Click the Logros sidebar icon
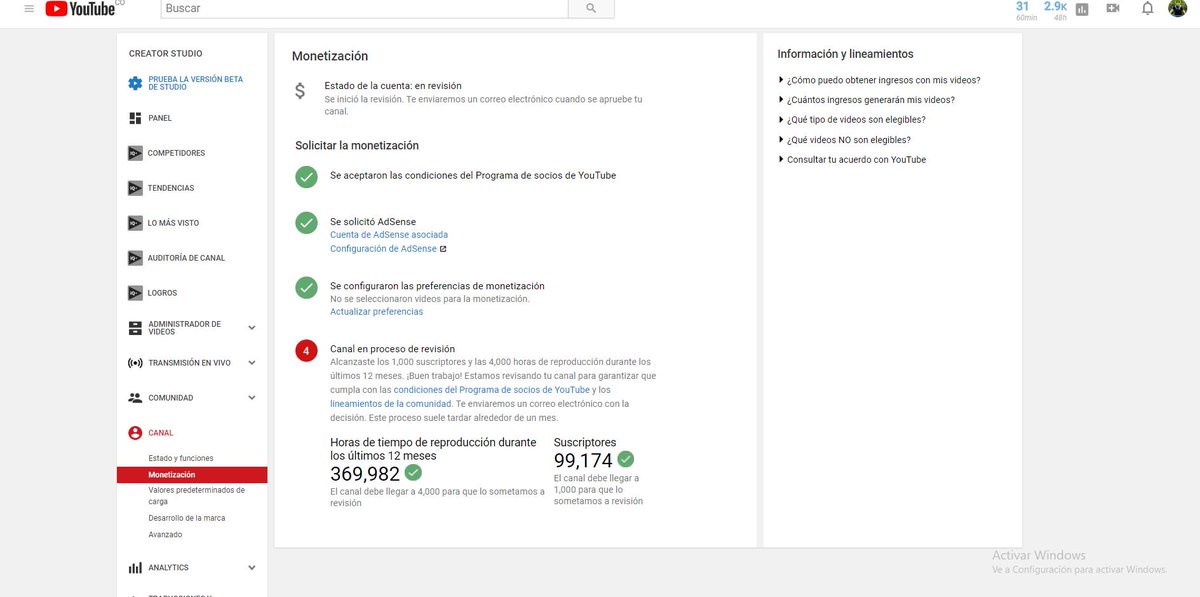 [135, 293]
